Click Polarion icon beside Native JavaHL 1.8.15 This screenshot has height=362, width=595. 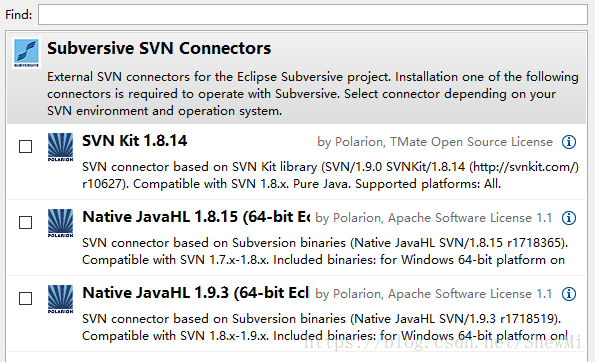pyautogui.click(x=61, y=223)
